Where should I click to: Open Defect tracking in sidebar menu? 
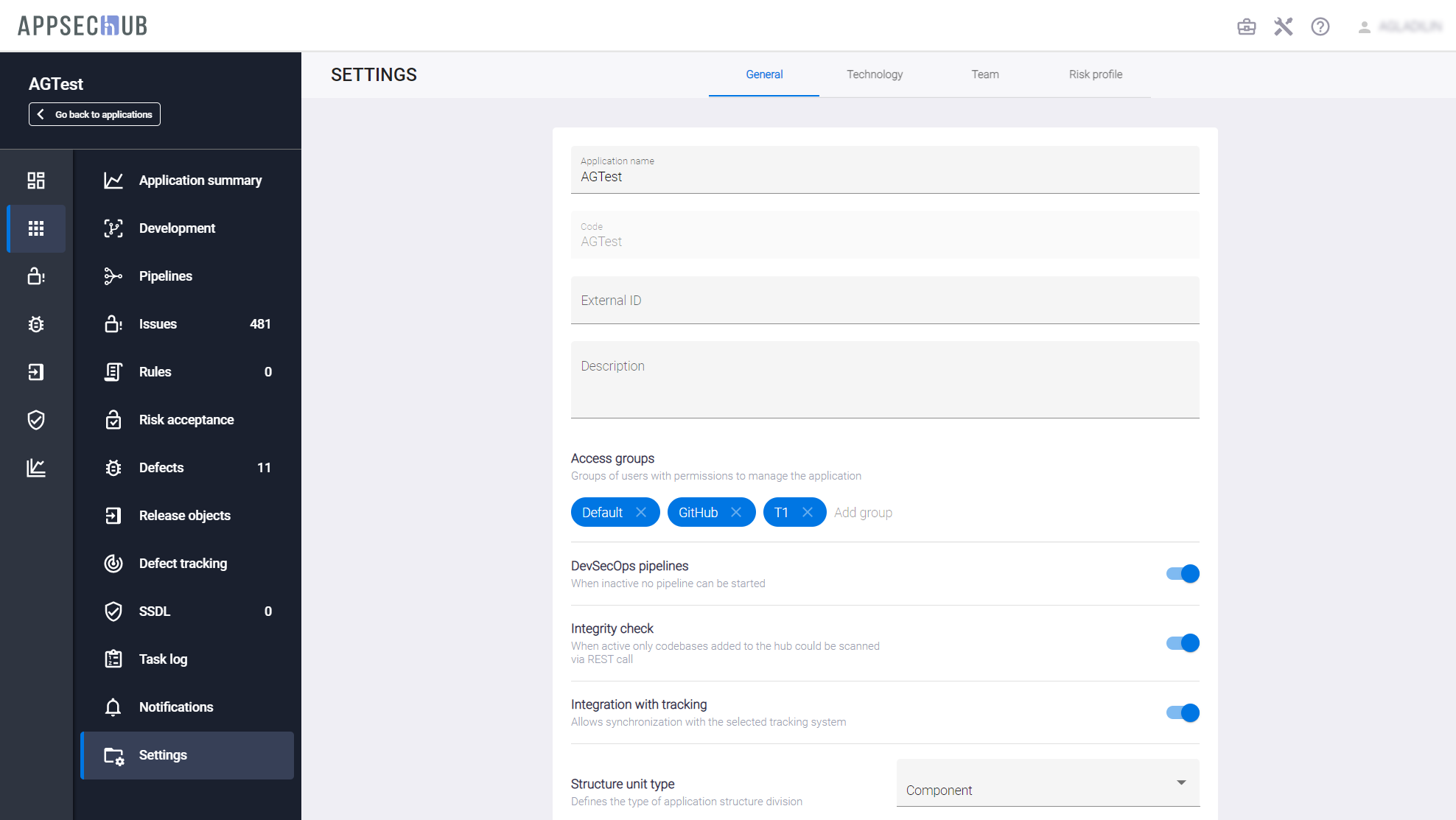183,564
